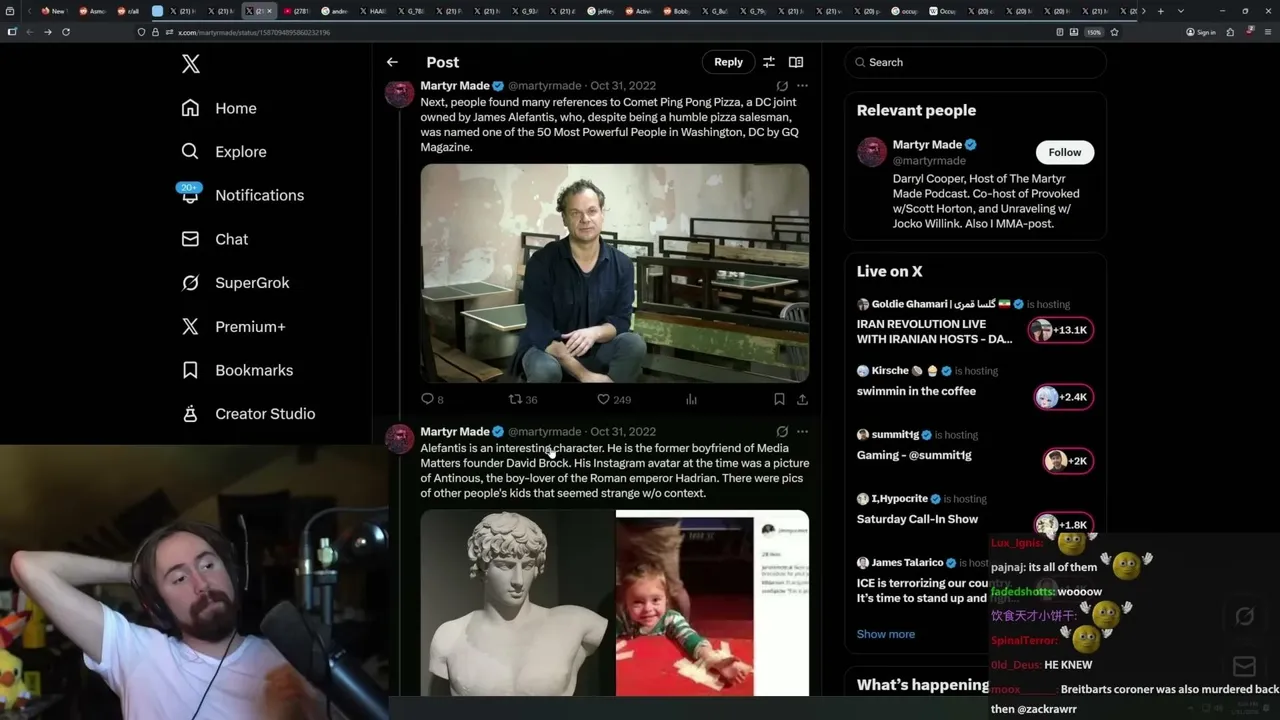Open Bookmarks in the sidebar
This screenshot has height=720, width=1280.
click(x=237, y=370)
